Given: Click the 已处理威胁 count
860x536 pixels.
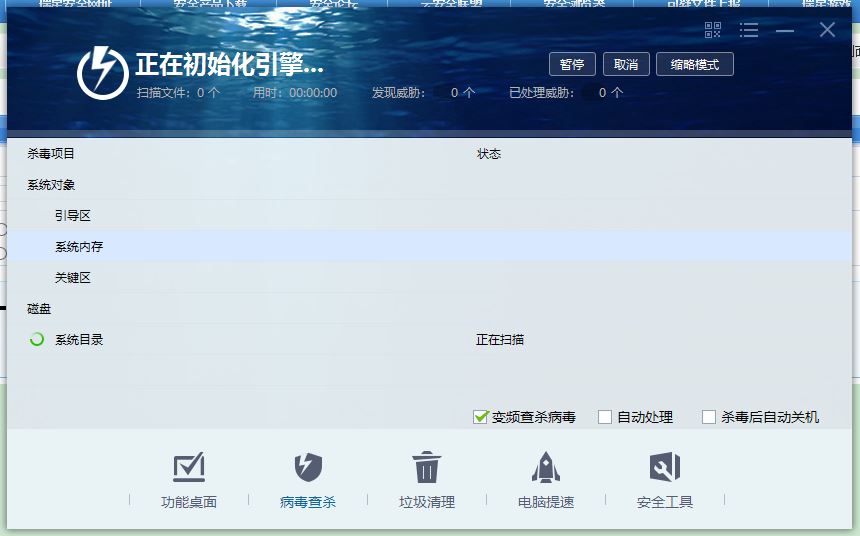Looking at the screenshot, I should (566, 93).
